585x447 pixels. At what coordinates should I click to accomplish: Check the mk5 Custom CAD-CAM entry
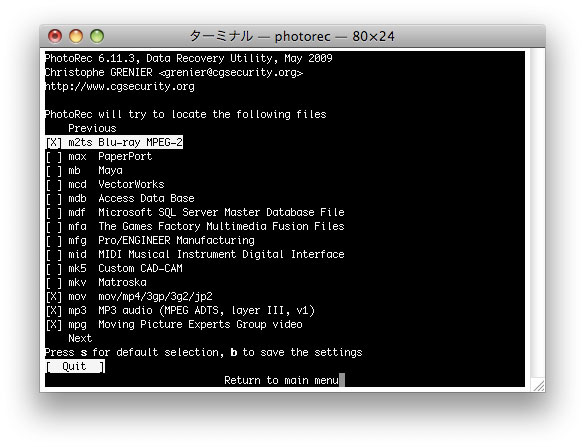click(x=114, y=268)
